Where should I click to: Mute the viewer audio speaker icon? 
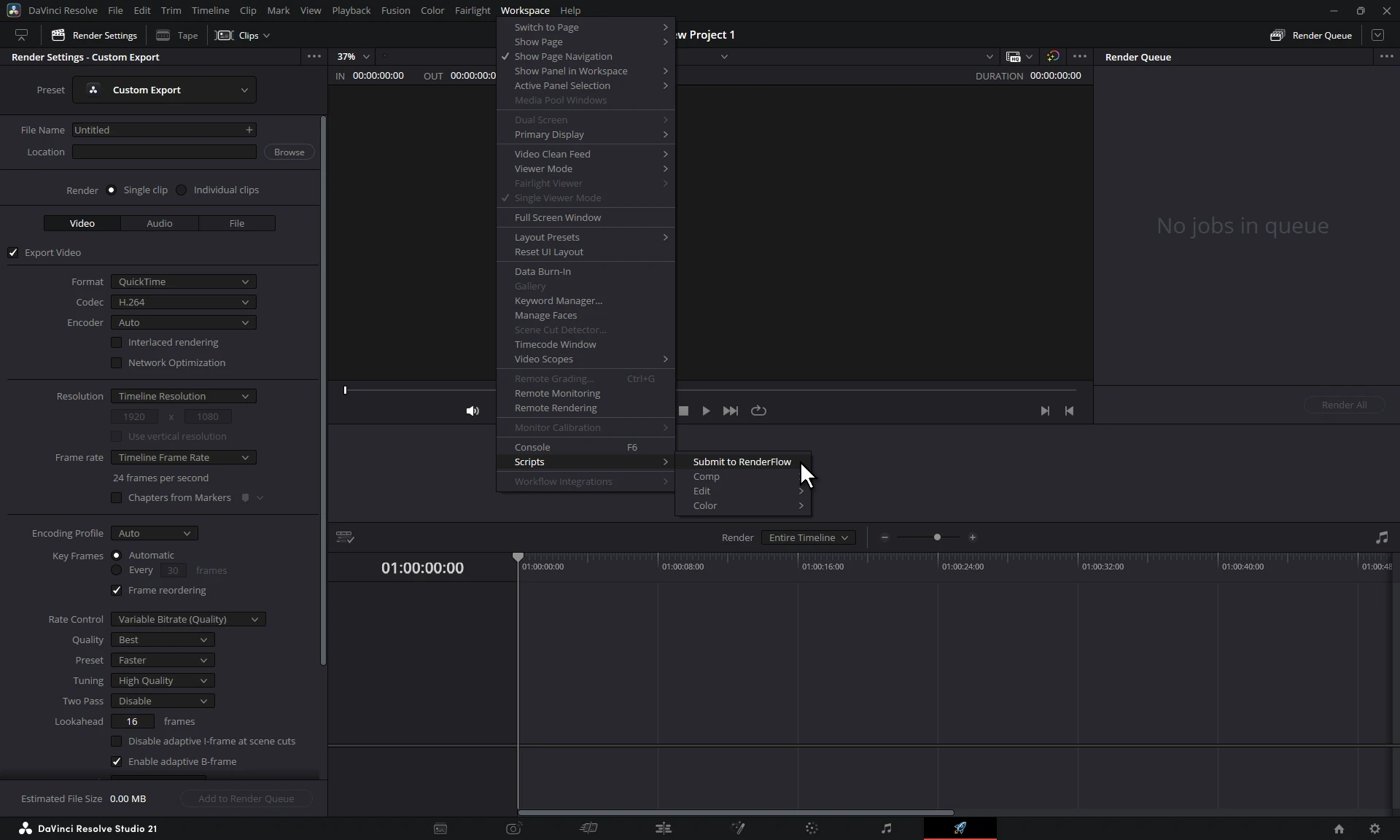point(472,411)
